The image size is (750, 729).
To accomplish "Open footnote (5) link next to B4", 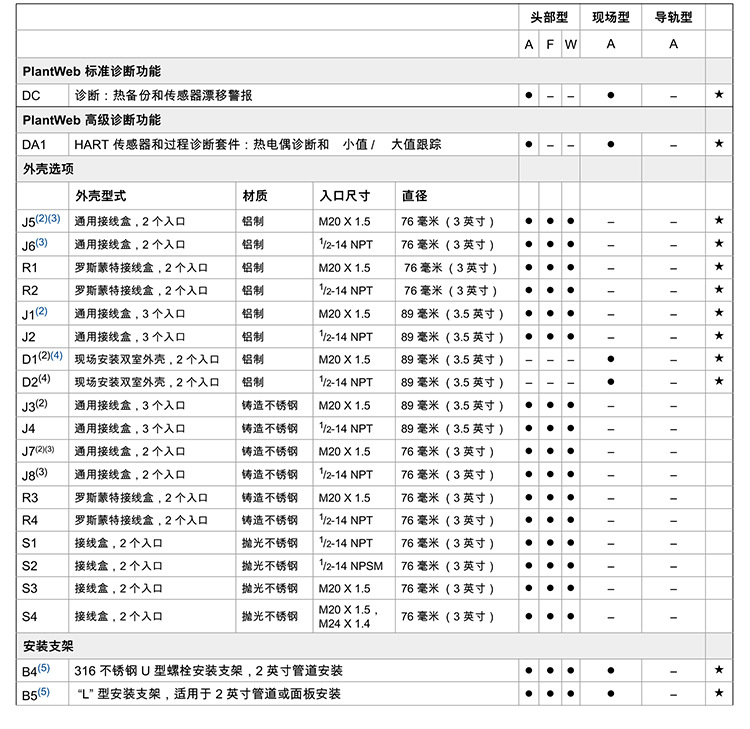I will (43, 667).
